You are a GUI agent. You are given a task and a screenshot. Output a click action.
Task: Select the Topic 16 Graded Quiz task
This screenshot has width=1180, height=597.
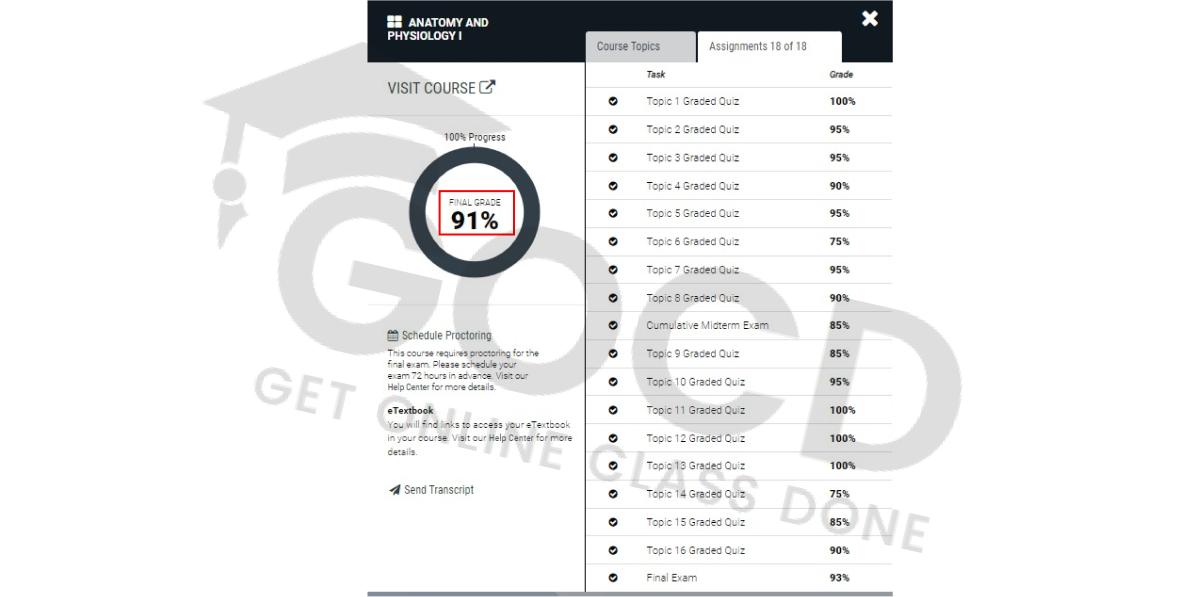point(696,550)
